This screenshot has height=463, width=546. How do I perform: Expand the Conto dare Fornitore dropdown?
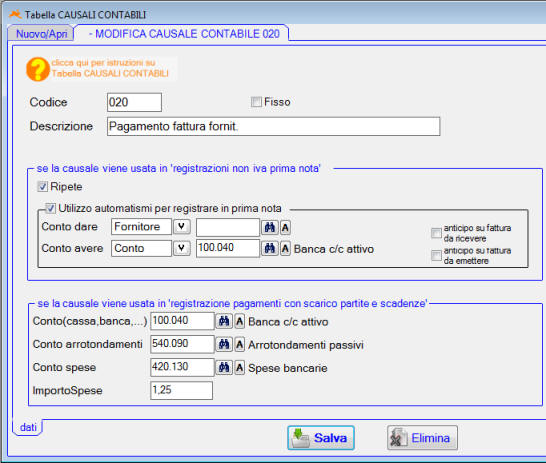coord(182,227)
